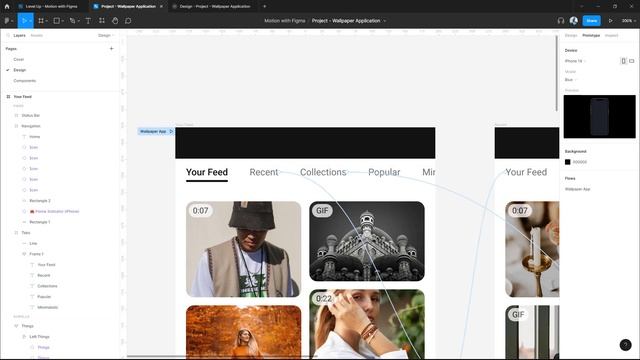The width and height of the screenshot is (640, 360).
Task: Open the file name dropdown chevron
Action: (x=384, y=21)
